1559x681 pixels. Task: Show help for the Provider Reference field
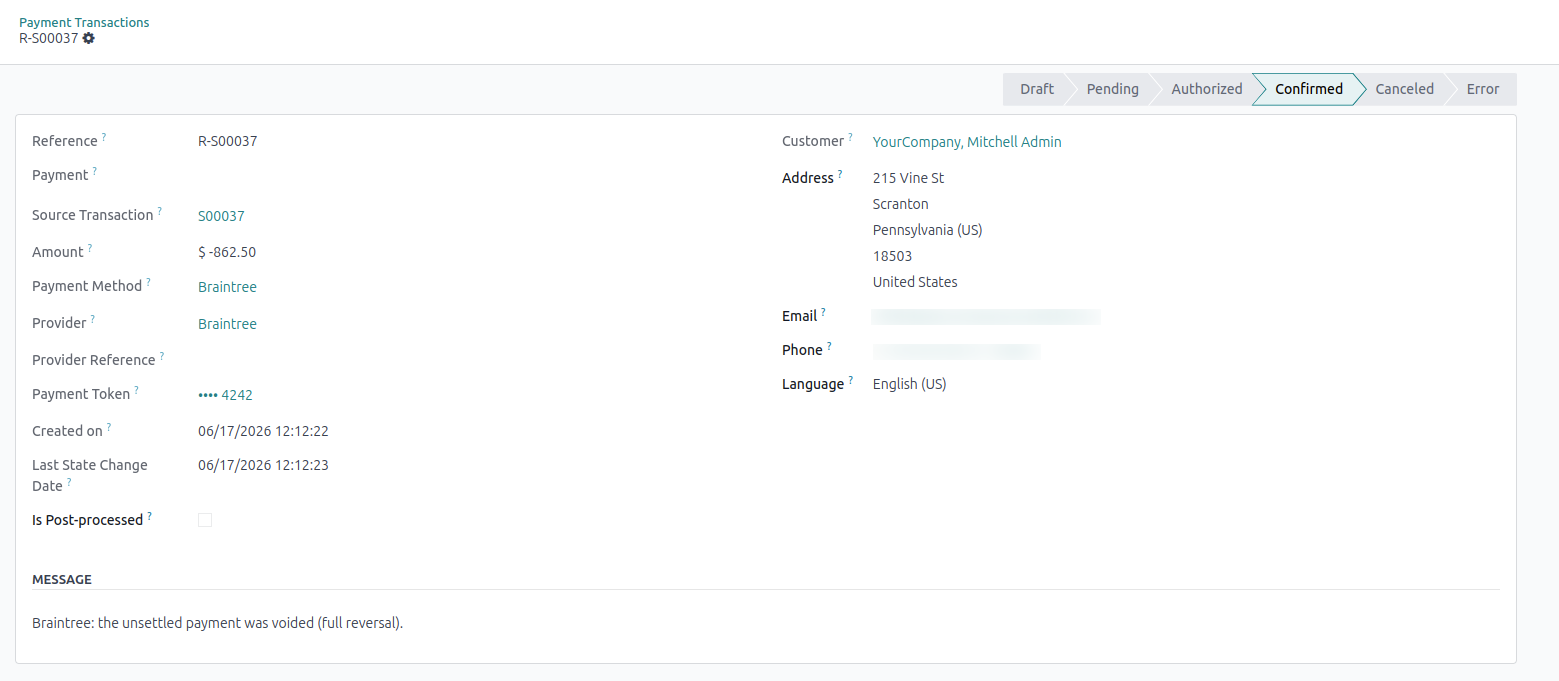click(162, 355)
